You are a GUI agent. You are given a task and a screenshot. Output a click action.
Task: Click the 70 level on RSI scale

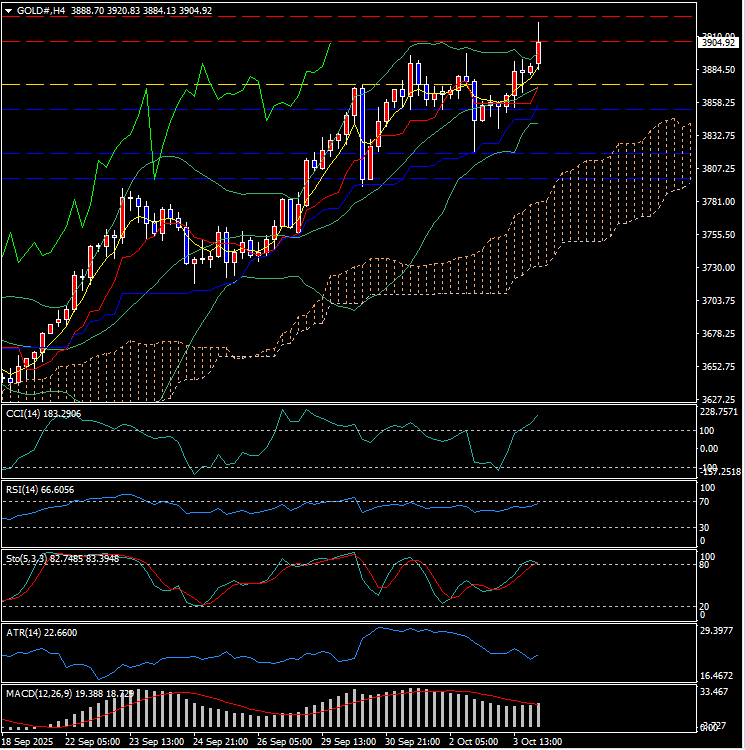click(706, 502)
